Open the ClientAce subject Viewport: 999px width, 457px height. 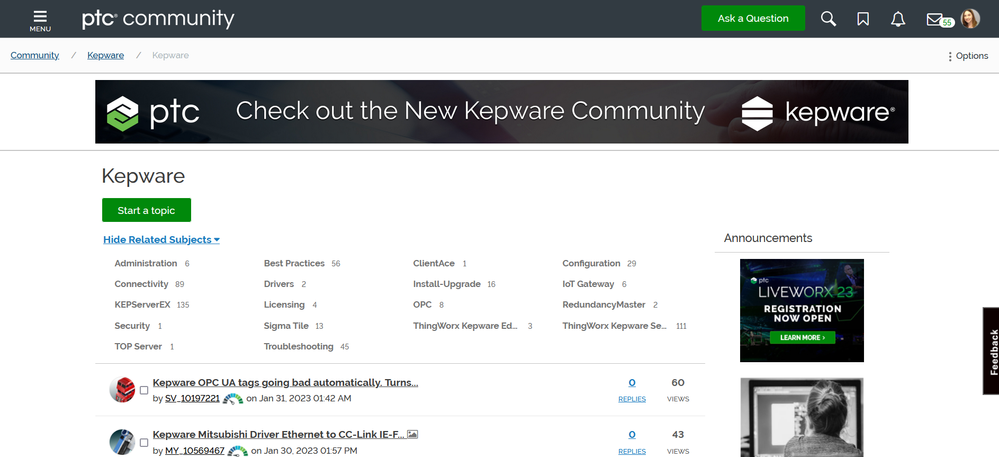[x=434, y=263]
